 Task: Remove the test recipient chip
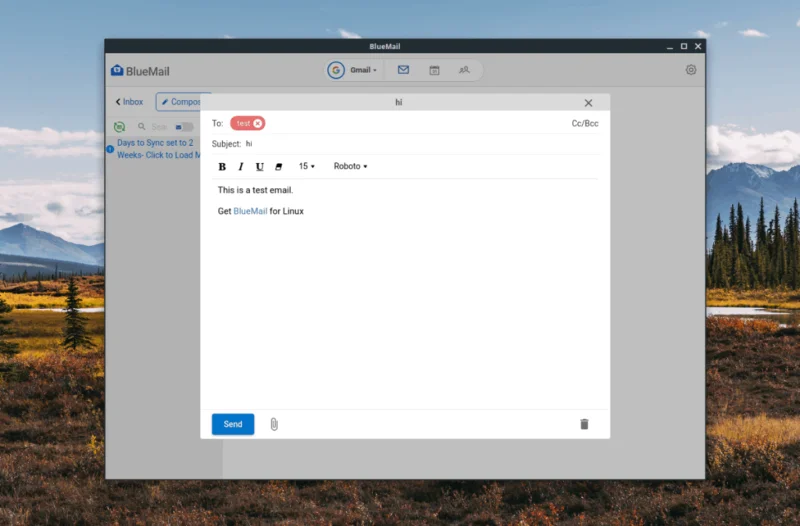pos(258,123)
